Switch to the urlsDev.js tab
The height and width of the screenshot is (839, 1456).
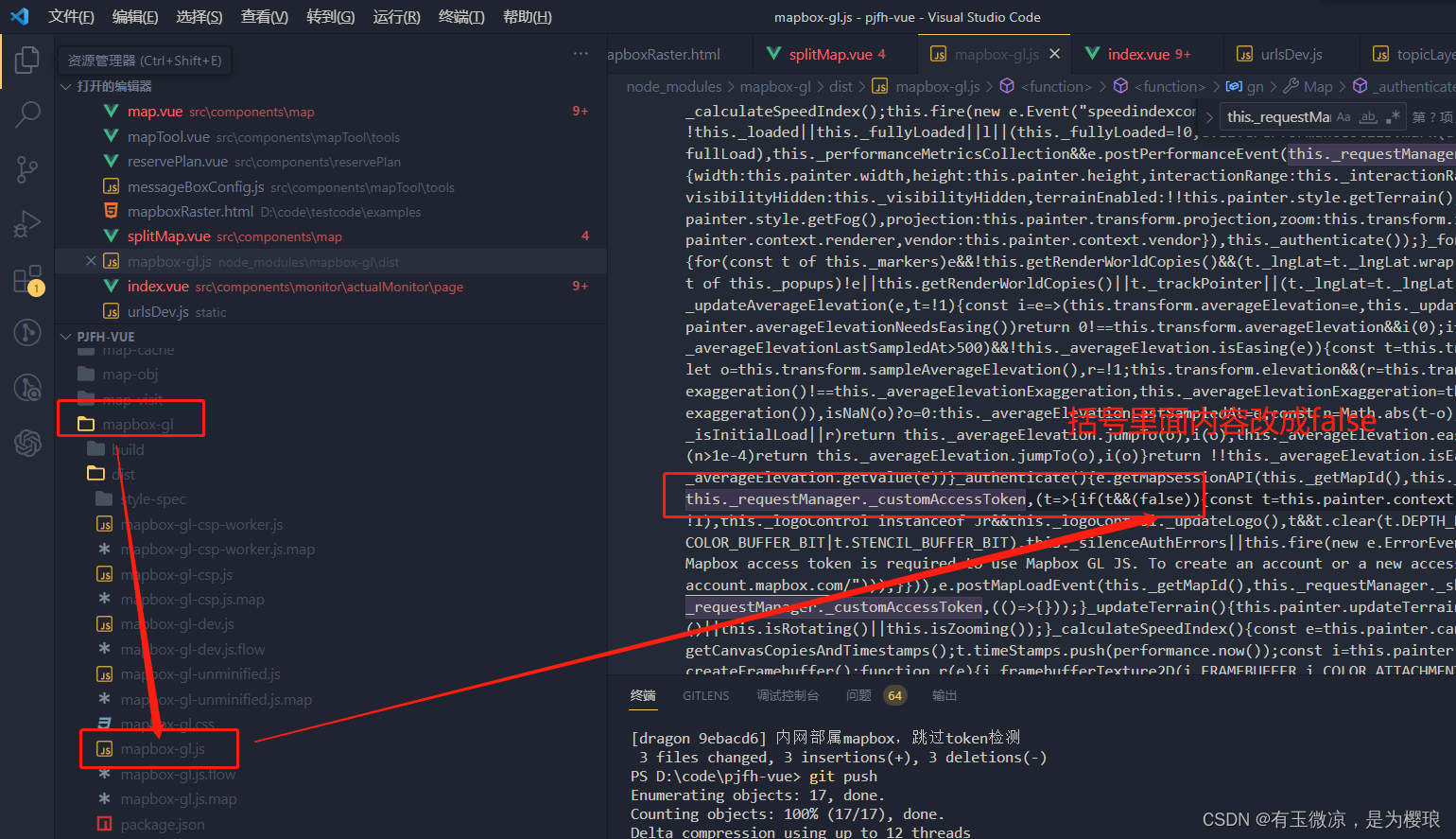[1291, 54]
